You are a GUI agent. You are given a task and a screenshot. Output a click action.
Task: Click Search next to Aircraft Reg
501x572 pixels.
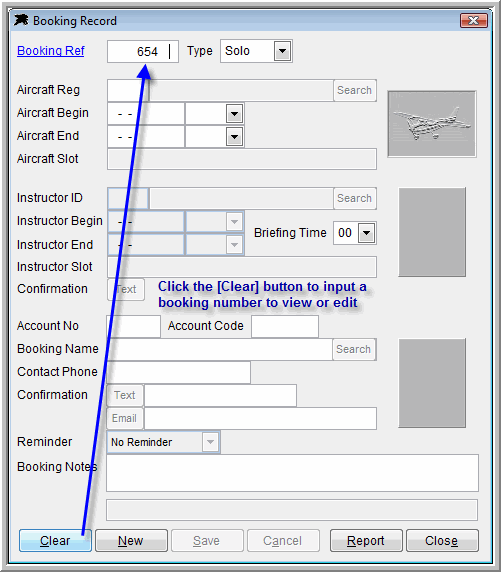tap(354, 90)
